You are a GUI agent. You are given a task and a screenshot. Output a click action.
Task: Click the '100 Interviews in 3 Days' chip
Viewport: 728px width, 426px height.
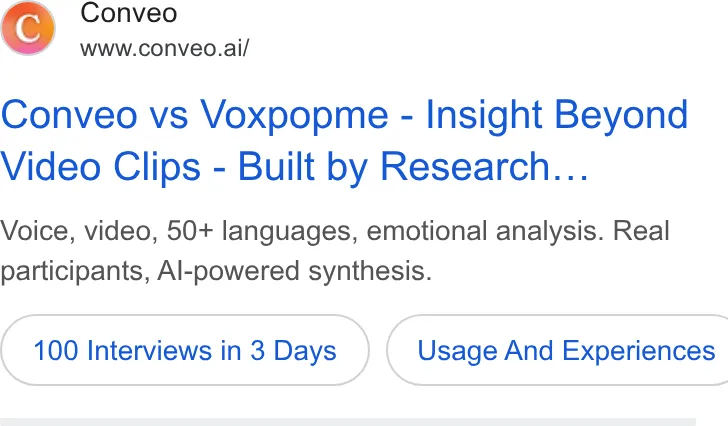pyautogui.click(x=185, y=350)
